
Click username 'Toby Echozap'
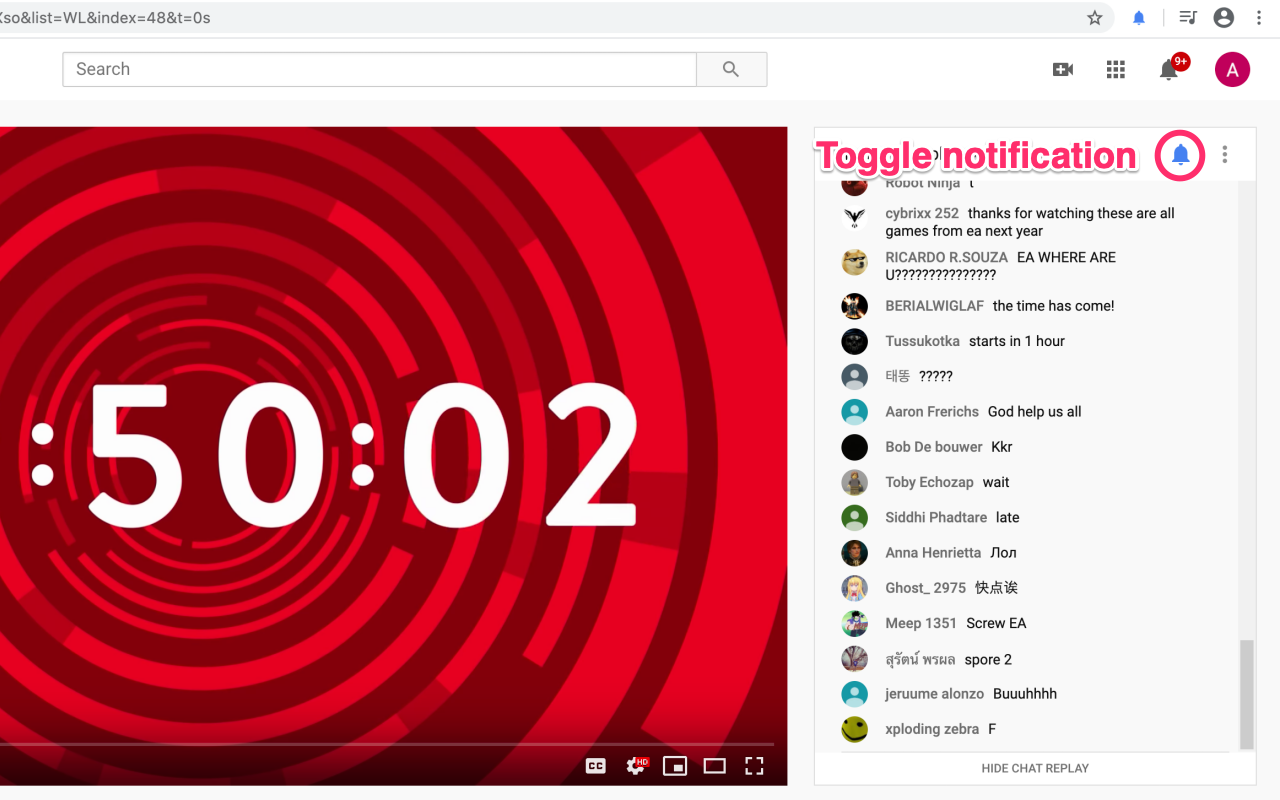point(929,482)
